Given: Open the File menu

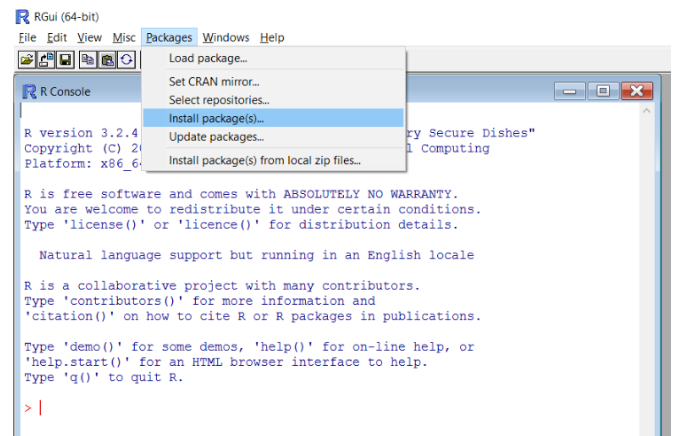Looking at the screenshot, I should [27, 38].
